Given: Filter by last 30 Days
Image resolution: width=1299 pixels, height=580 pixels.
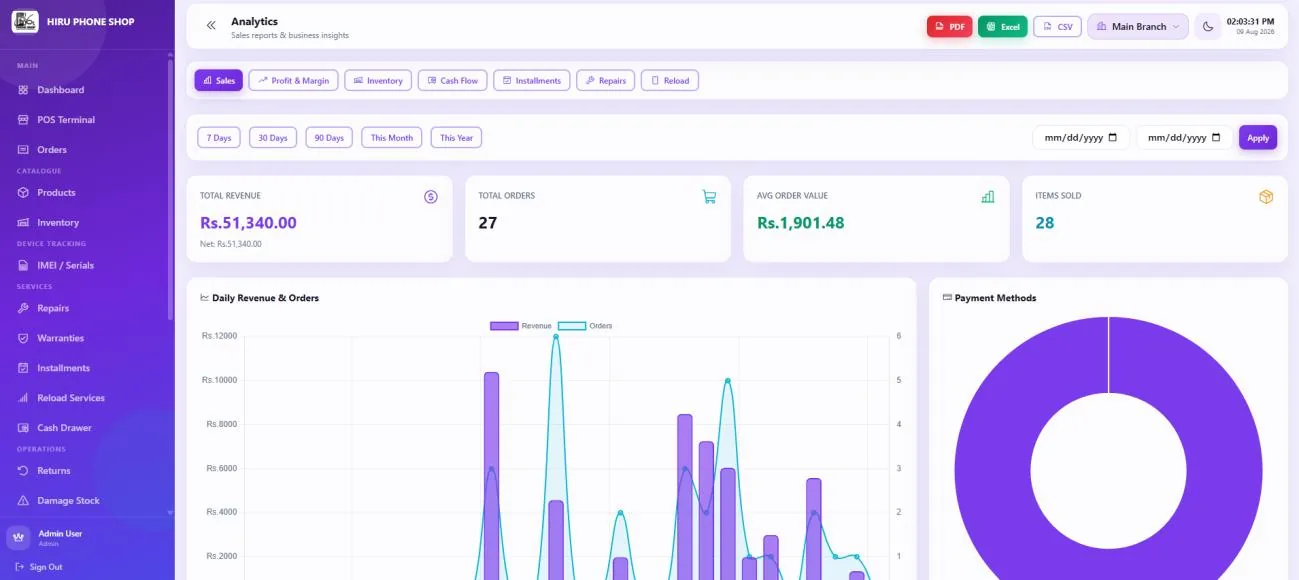Looking at the screenshot, I should [273, 138].
